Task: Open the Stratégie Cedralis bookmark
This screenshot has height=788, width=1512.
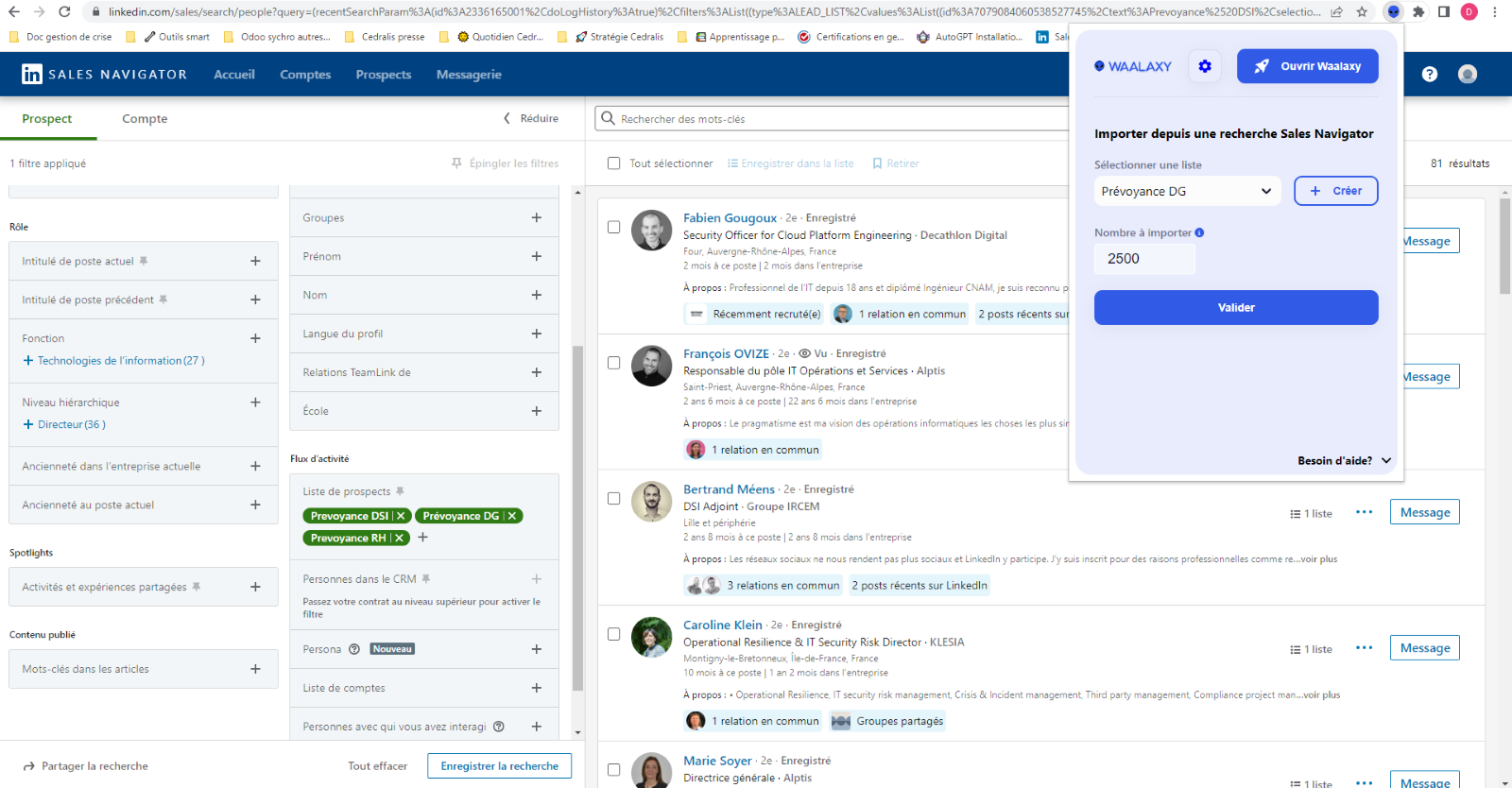Action: (x=619, y=37)
